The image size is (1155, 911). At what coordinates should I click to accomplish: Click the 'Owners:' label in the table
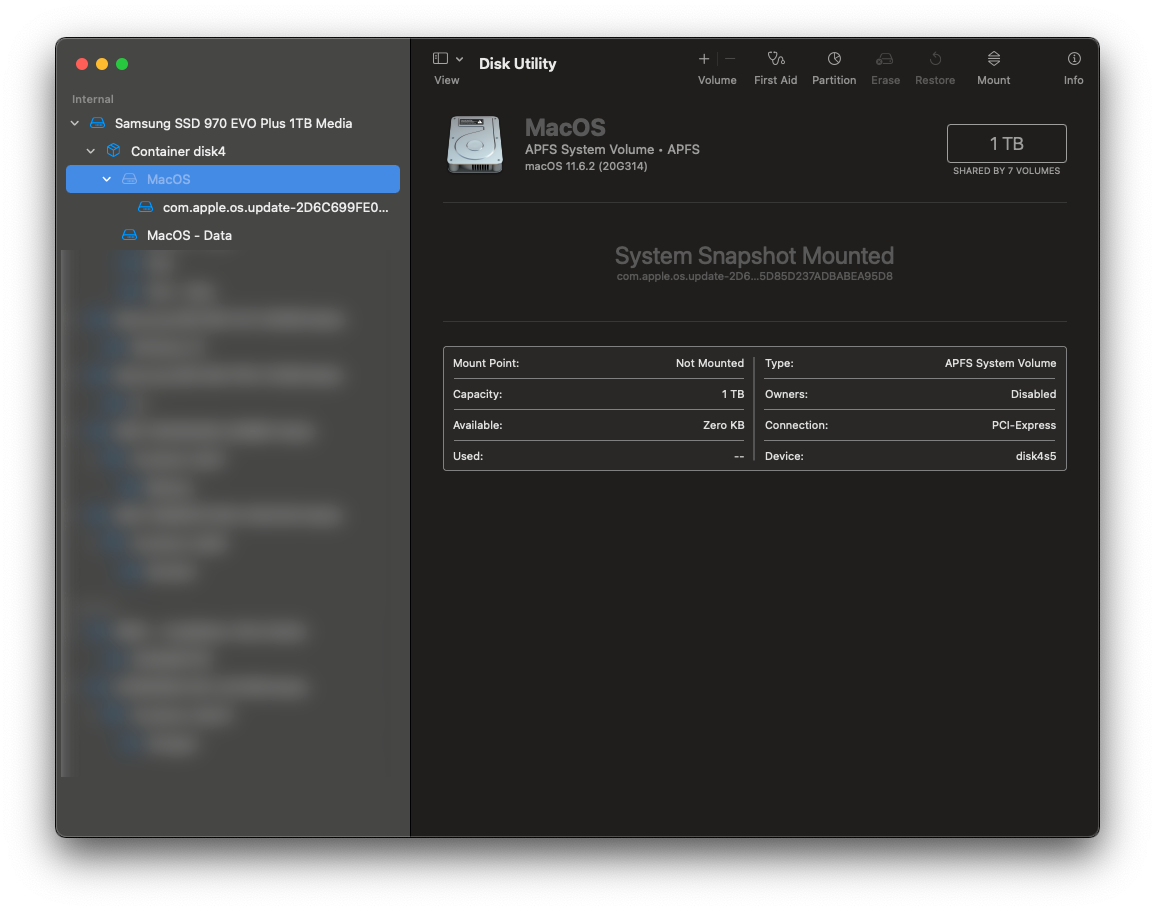[786, 394]
